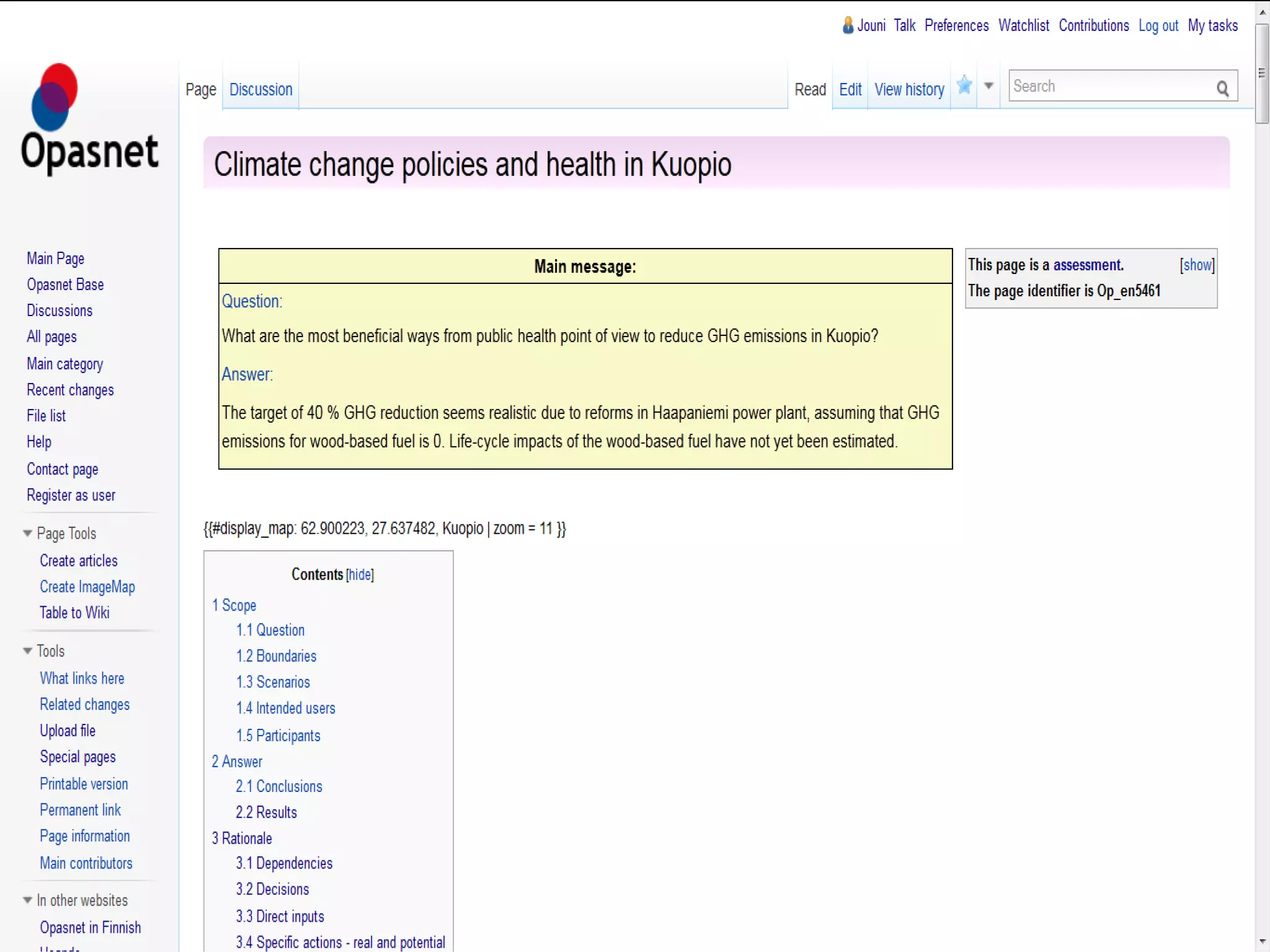Hide the table of contents
The image size is (1270, 952).
pyautogui.click(x=360, y=575)
